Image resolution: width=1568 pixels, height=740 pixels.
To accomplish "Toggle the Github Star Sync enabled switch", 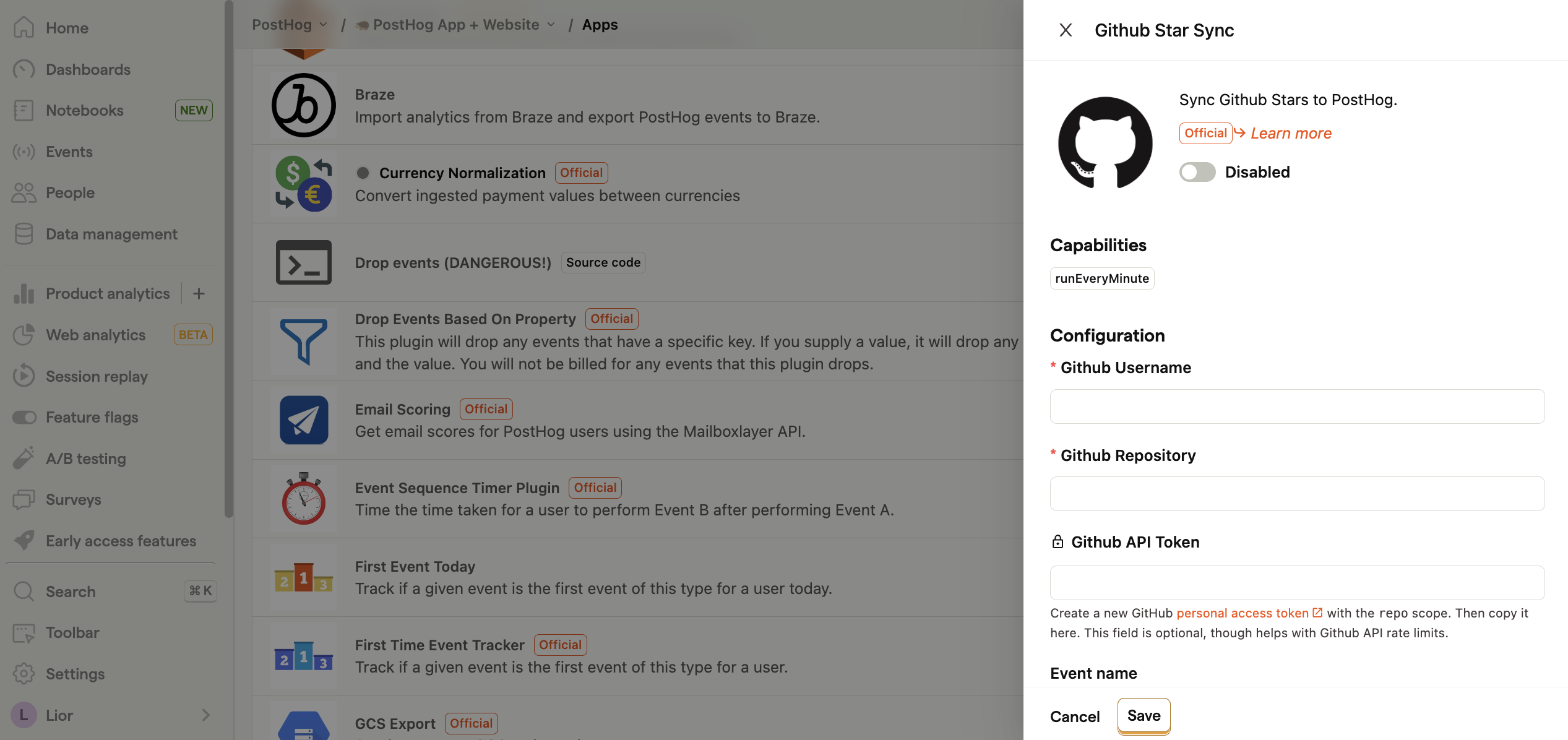I will click(x=1198, y=172).
